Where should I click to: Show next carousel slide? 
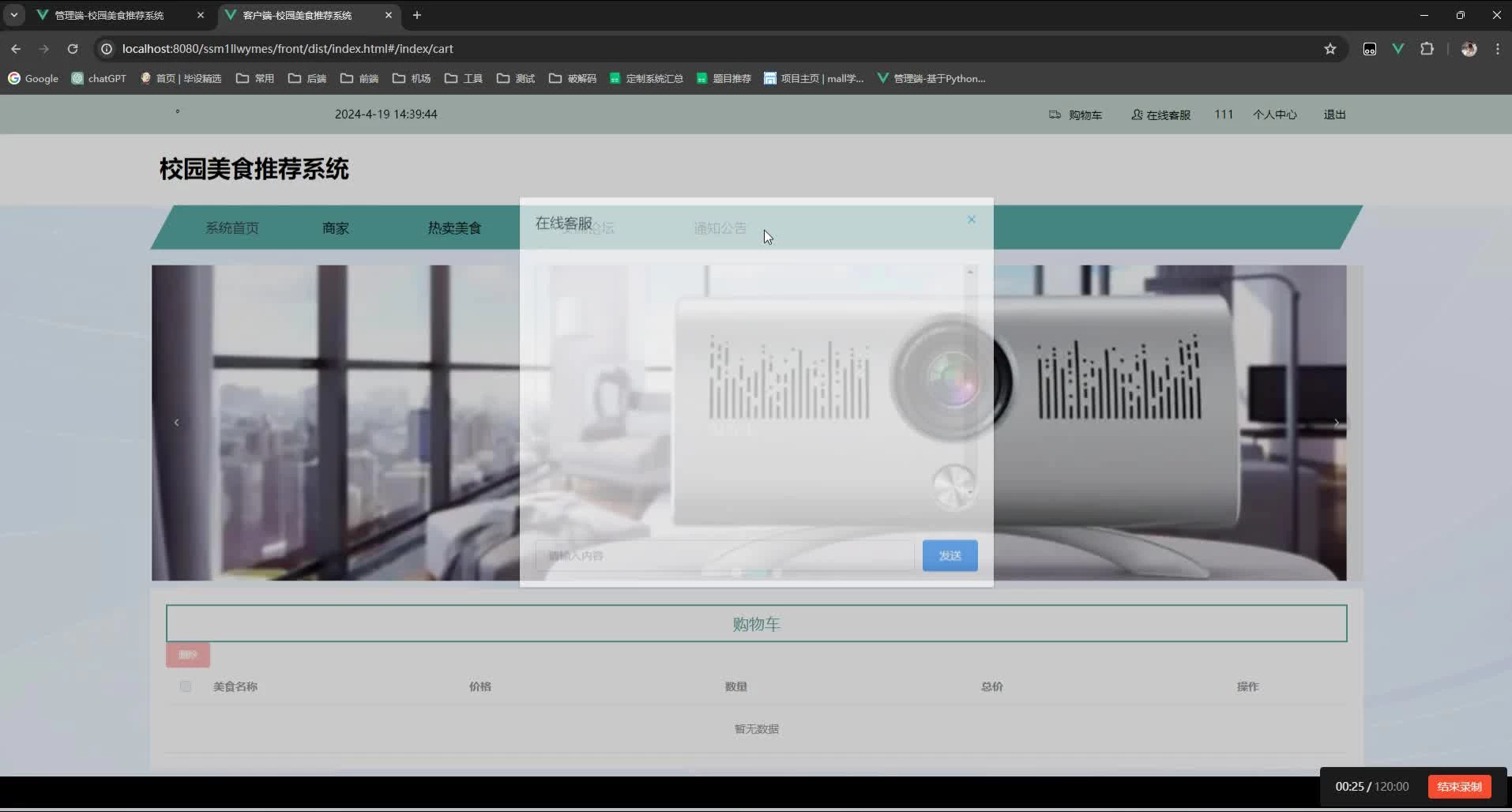tap(1337, 423)
